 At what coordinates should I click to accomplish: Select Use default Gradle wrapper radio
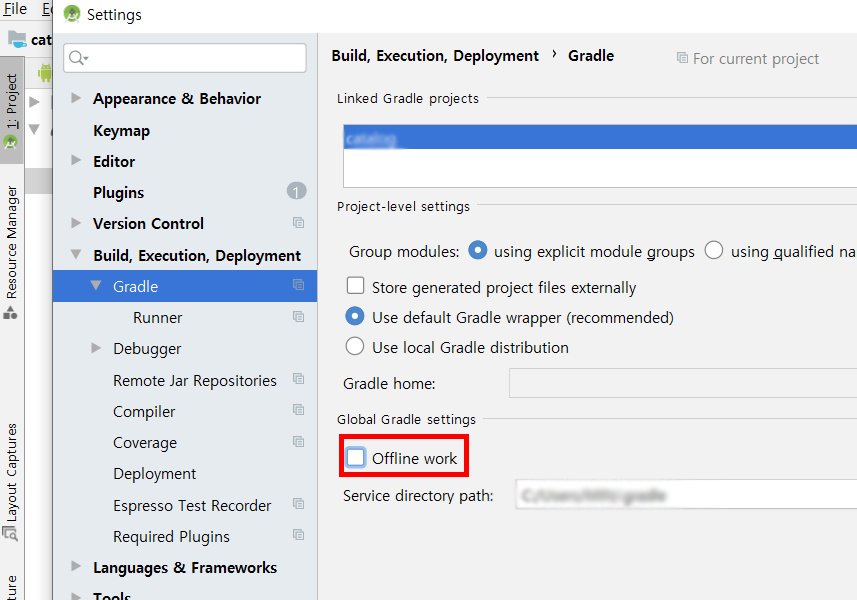(355, 316)
